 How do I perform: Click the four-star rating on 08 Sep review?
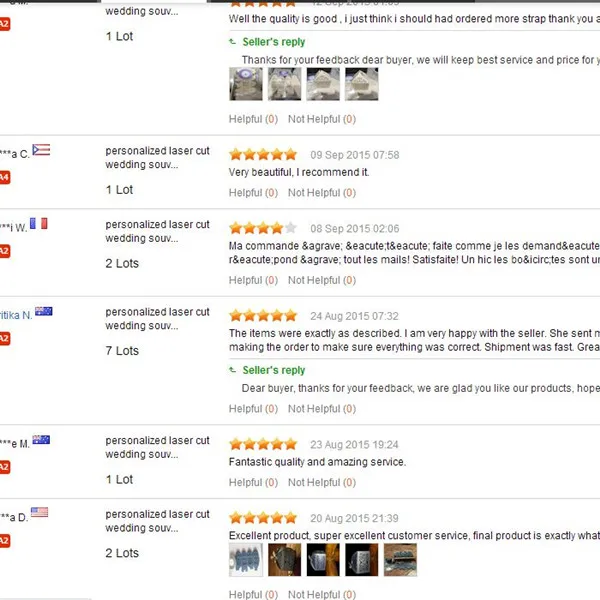(263, 228)
